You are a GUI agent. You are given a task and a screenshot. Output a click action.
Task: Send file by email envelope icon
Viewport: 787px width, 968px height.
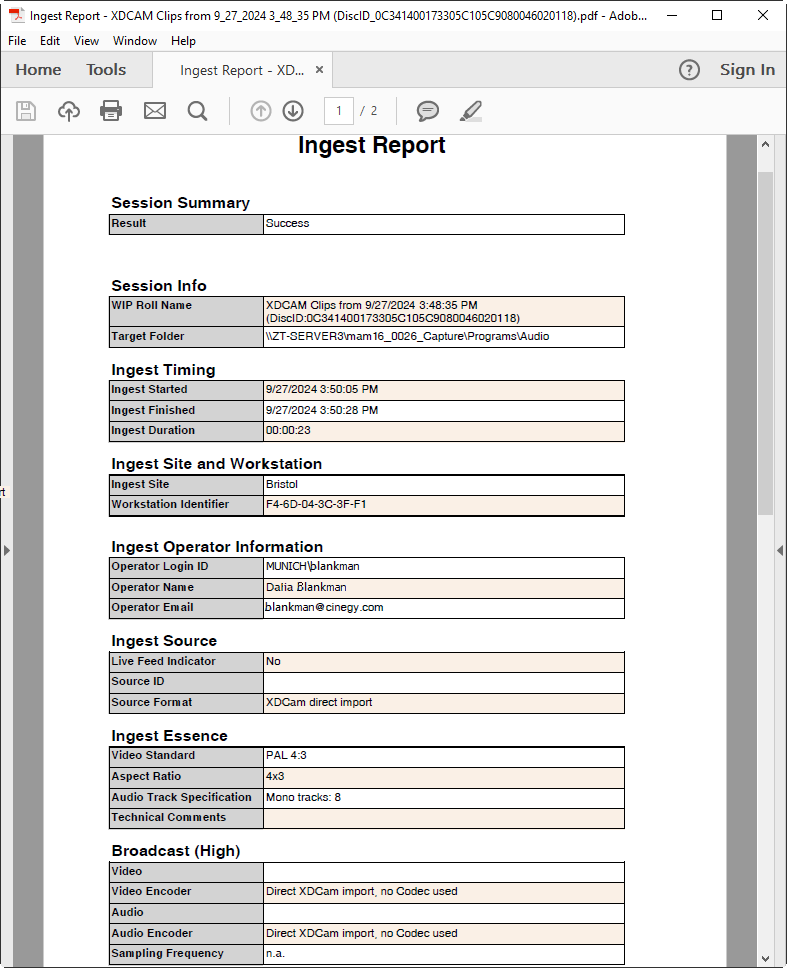tap(155, 111)
